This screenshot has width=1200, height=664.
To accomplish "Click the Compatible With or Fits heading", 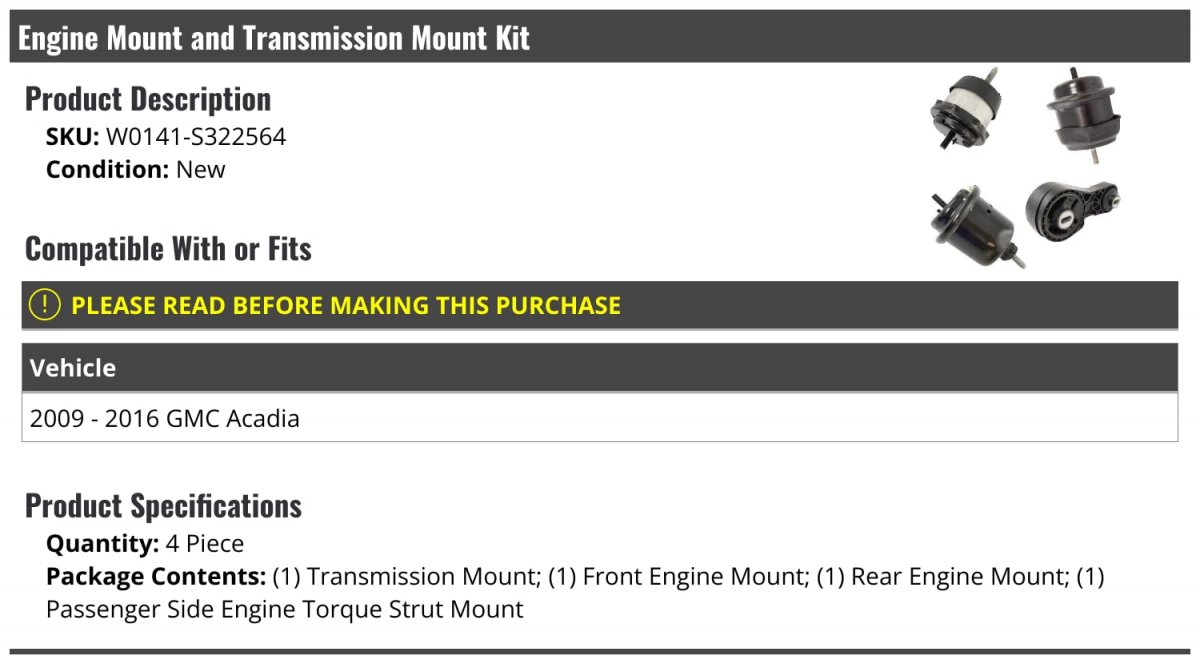I will (x=168, y=249).
